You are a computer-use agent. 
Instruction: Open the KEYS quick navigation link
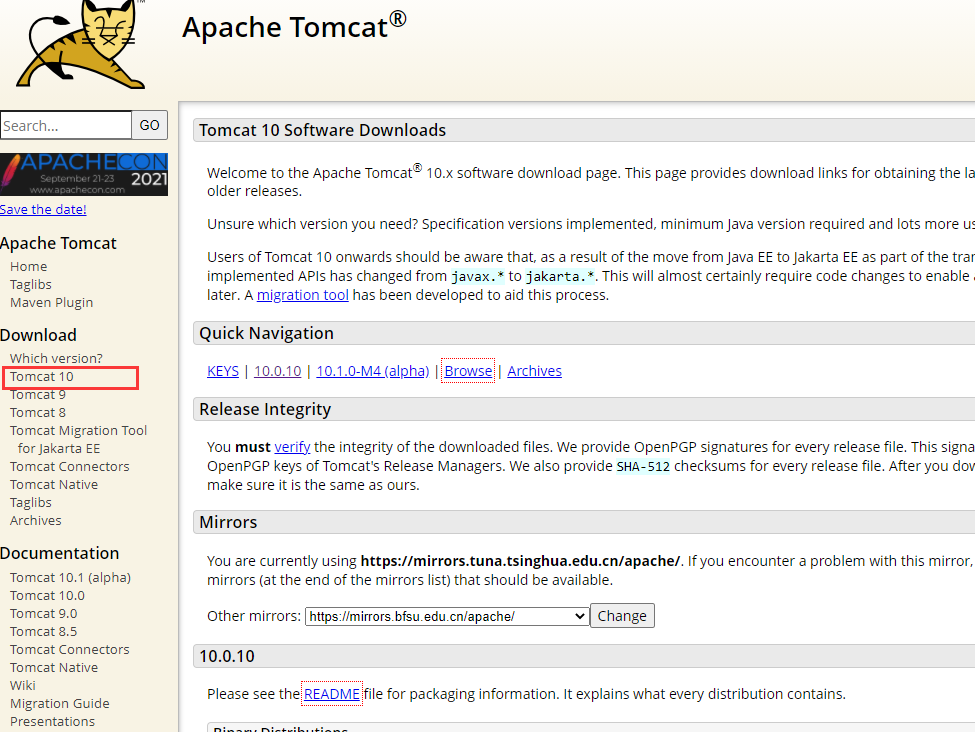click(223, 371)
